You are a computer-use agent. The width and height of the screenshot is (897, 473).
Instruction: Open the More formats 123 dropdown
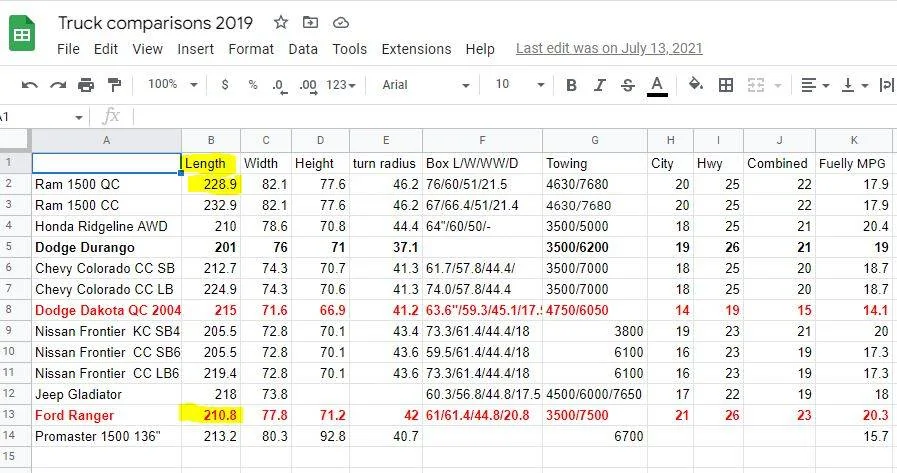coord(341,85)
